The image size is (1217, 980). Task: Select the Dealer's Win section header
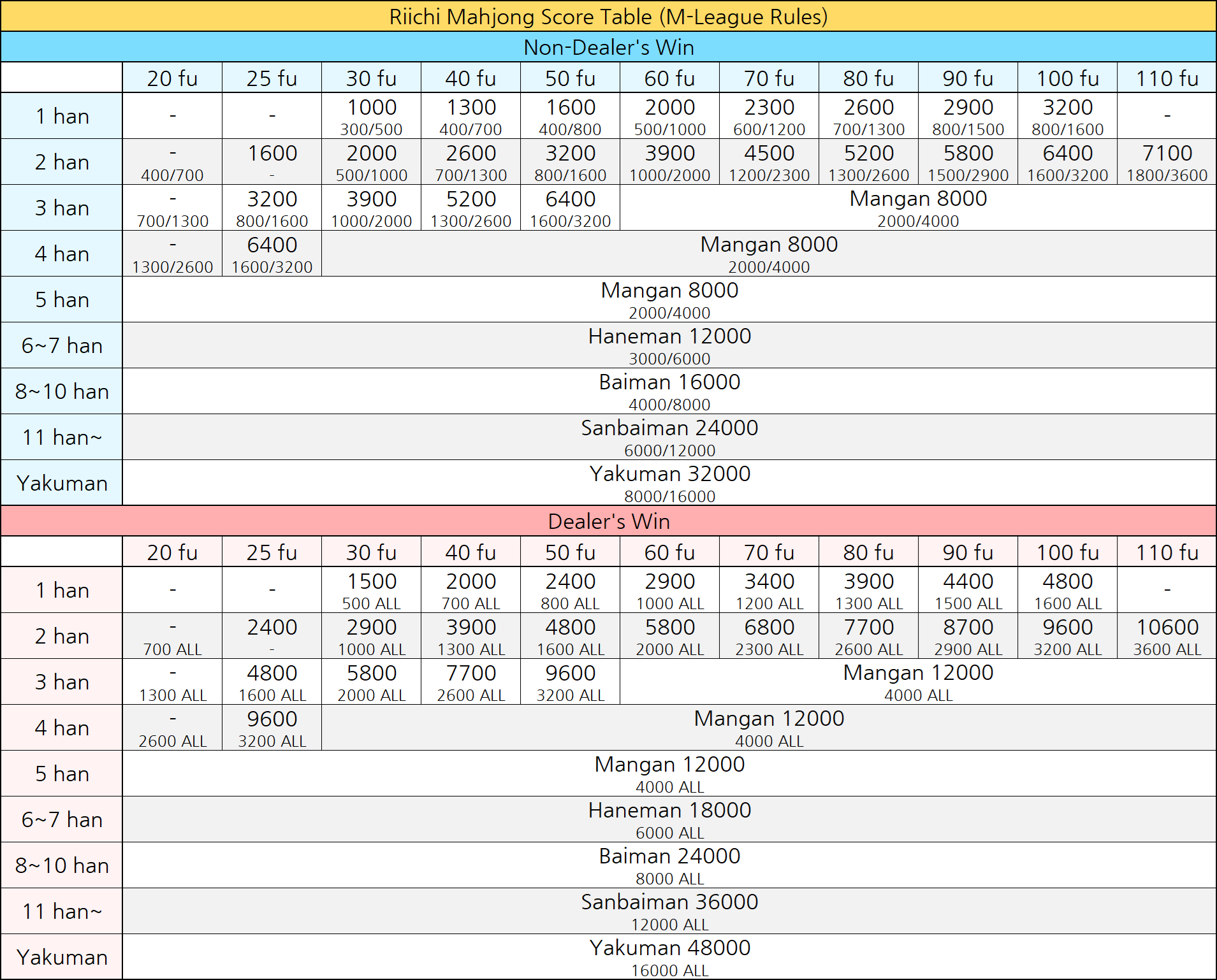click(x=608, y=521)
